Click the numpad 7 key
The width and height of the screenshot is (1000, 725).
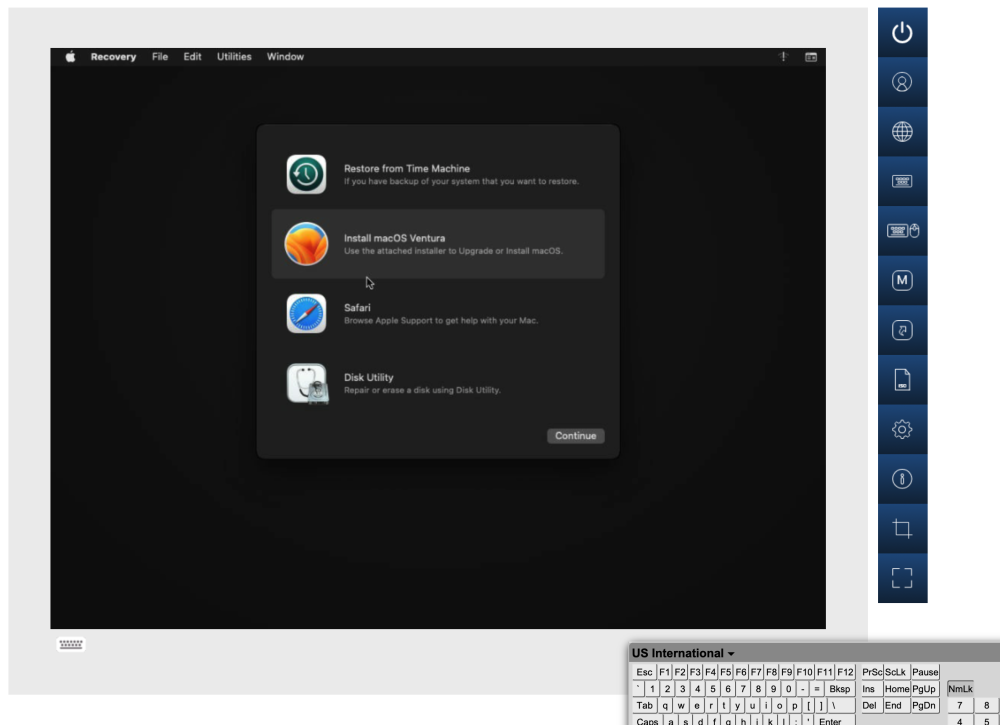click(x=960, y=705)
